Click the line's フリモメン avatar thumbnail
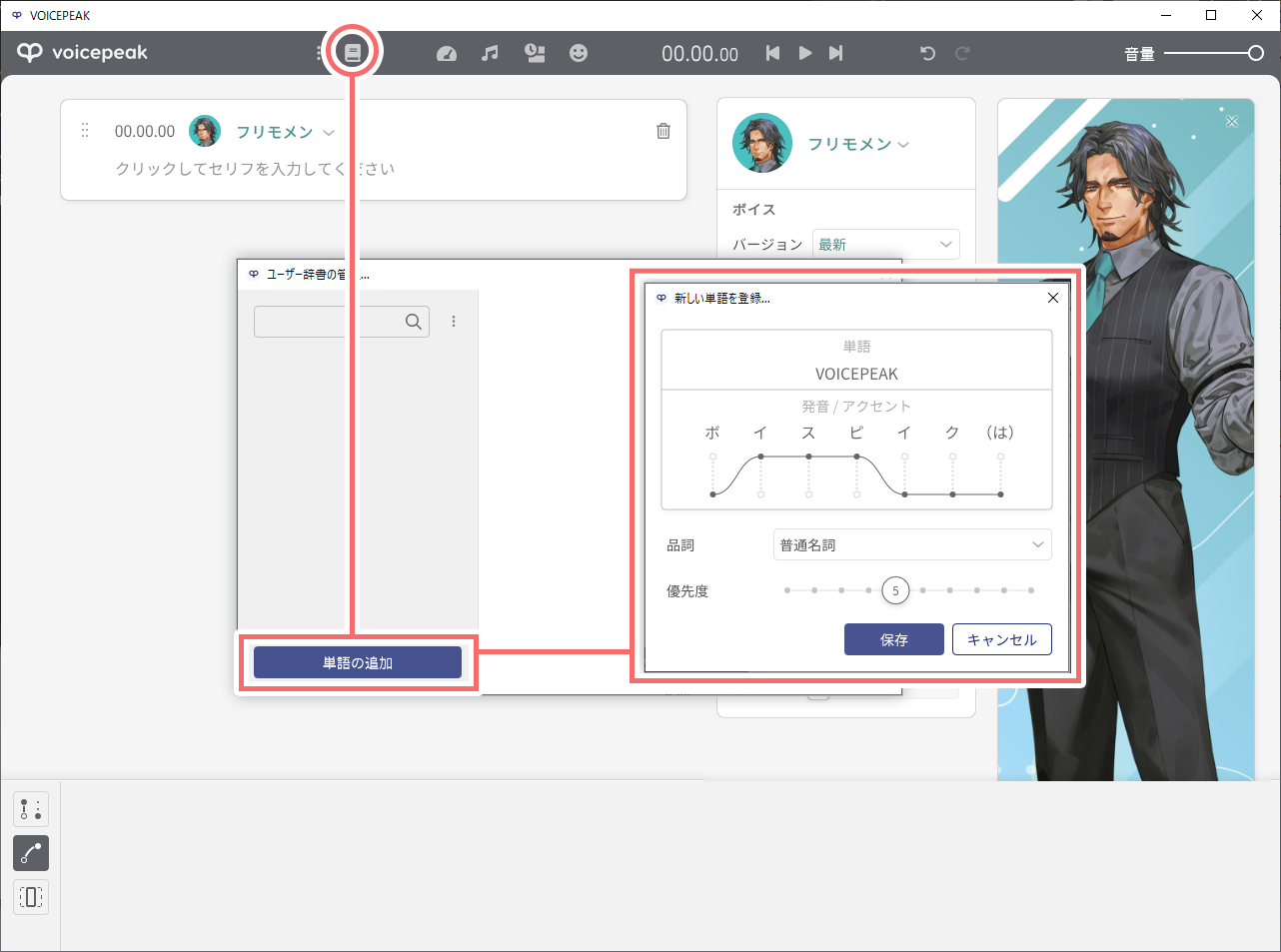The width and height of the screenshot is (1281, 952). 205,131
